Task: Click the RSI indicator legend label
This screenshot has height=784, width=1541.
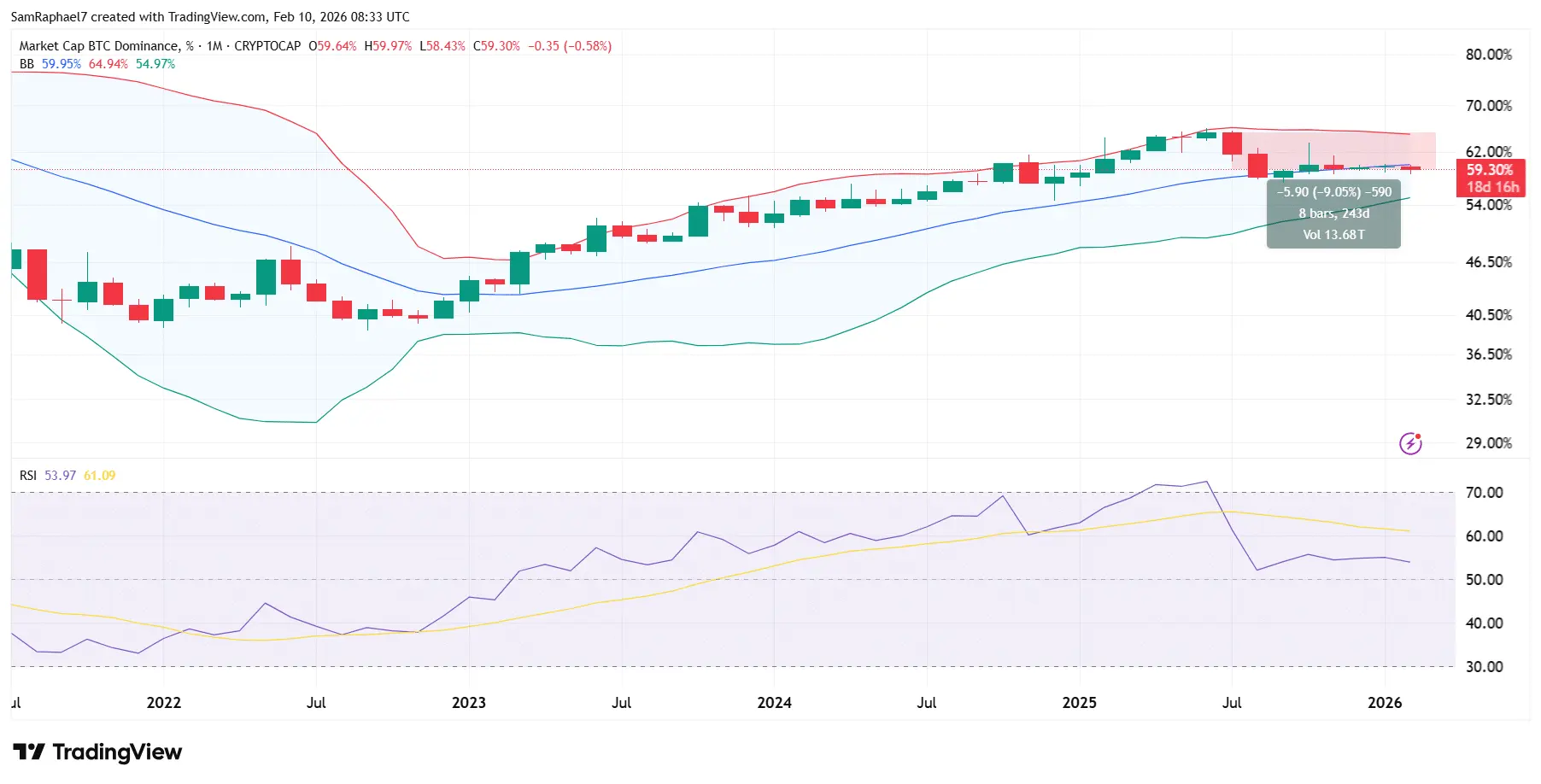Action: pyautogui.click(x=26, y=476)
